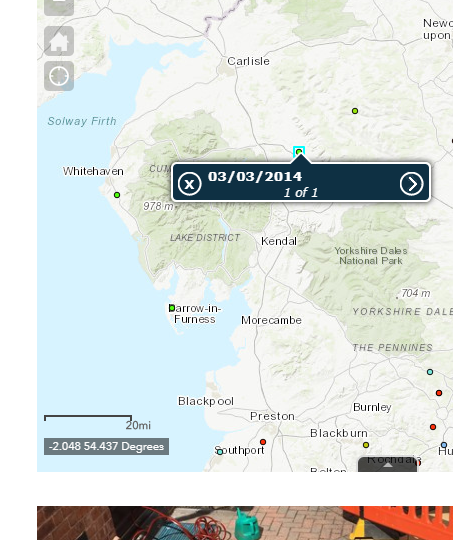This screenshot has height=540, width=453.
Task: Click the THE PENNINES map label
Action: pos(393,347)
